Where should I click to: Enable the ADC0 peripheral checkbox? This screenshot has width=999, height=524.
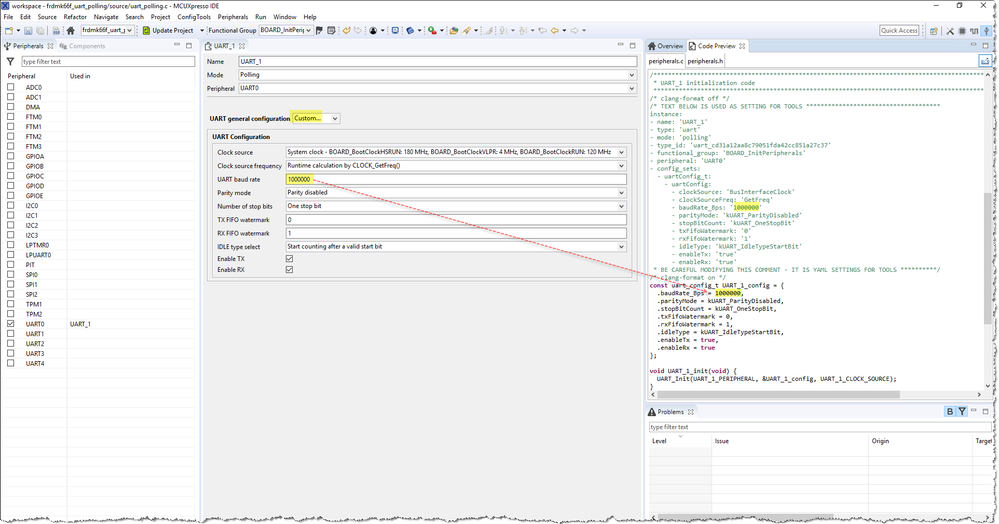pos(11,88)
